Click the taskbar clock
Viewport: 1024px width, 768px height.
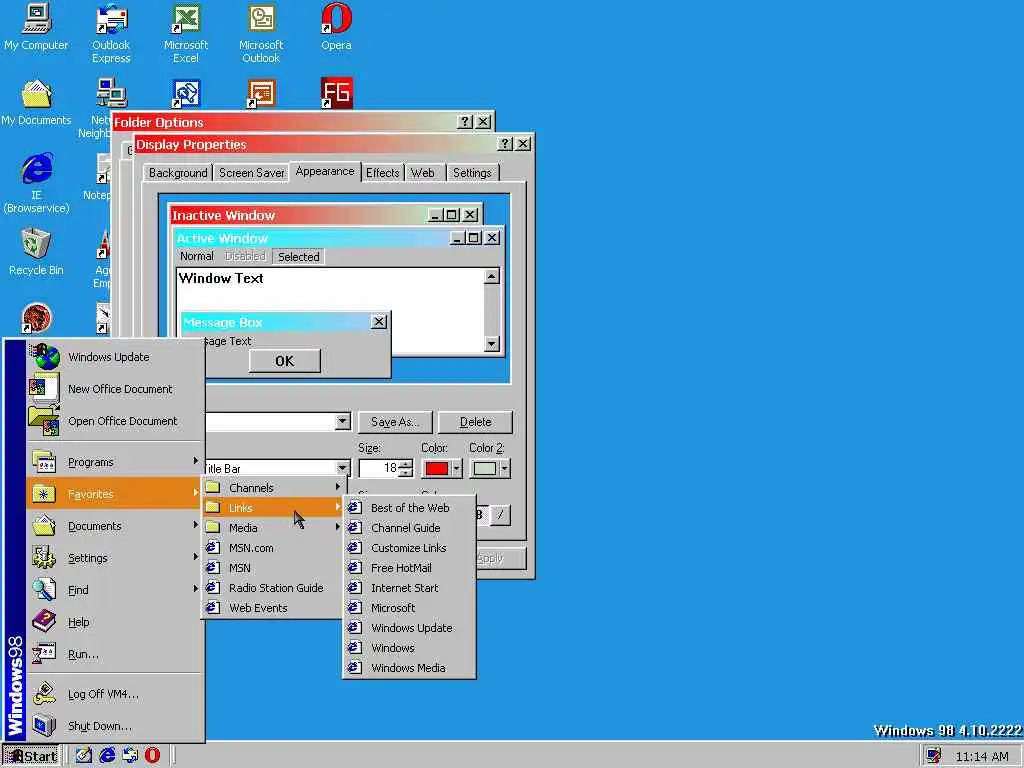[982, 756]
